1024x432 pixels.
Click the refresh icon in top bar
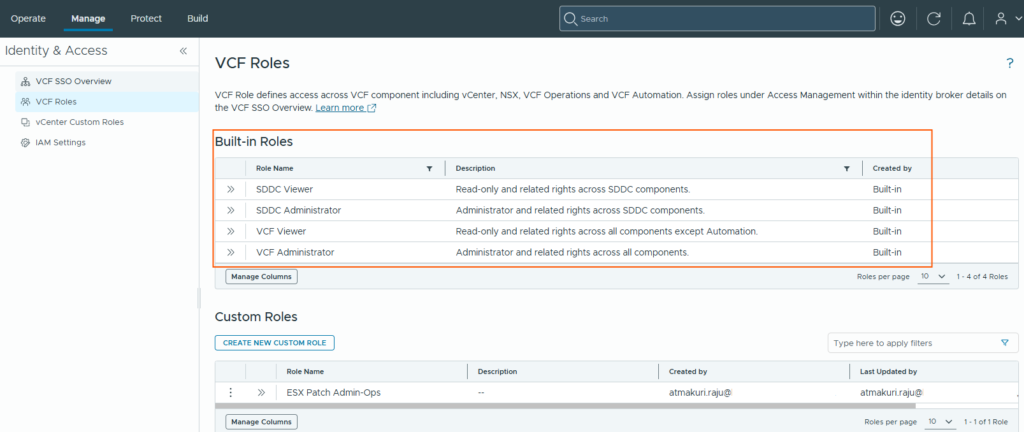(x=934, y=19)
